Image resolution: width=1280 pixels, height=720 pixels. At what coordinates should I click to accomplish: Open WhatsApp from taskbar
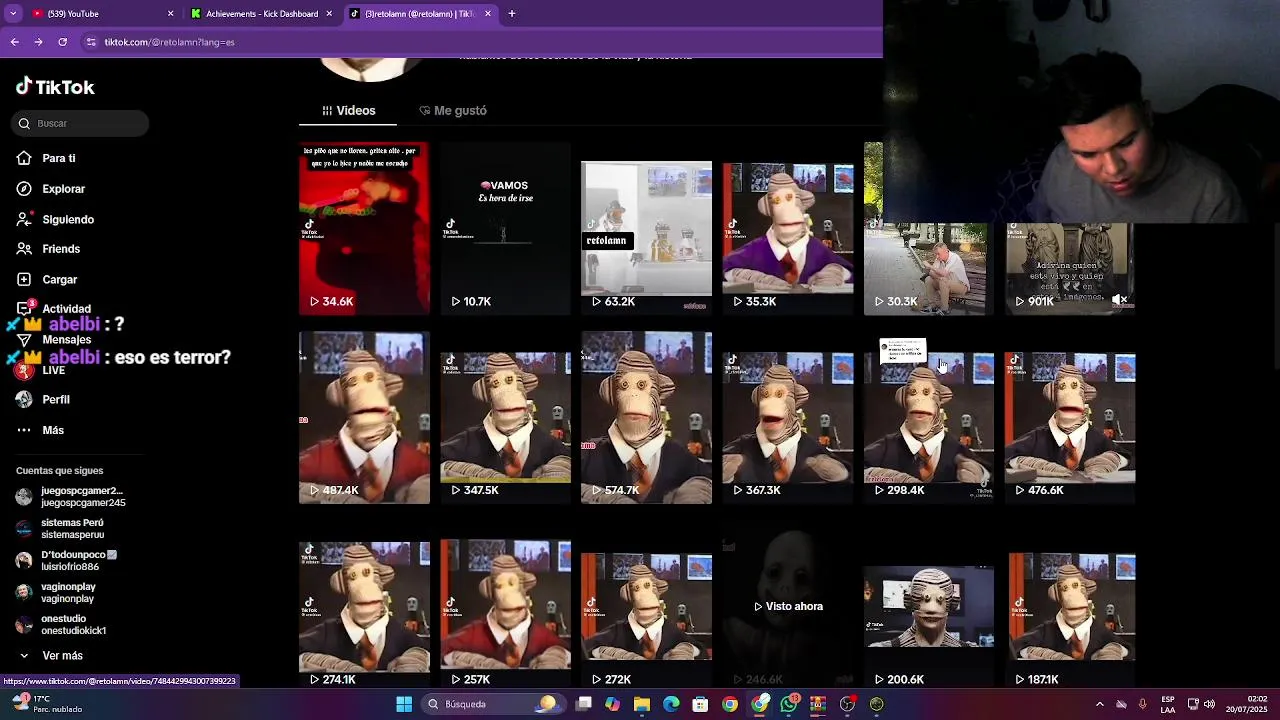click(x=789, y=704)
